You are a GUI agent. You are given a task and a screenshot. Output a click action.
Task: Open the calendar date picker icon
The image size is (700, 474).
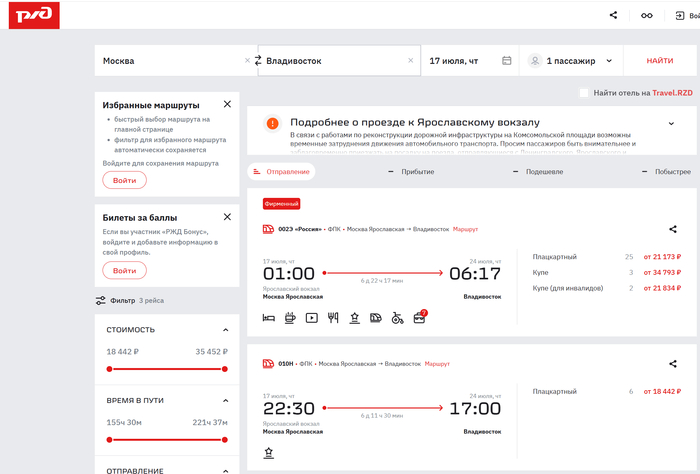[x=507, y=61]
